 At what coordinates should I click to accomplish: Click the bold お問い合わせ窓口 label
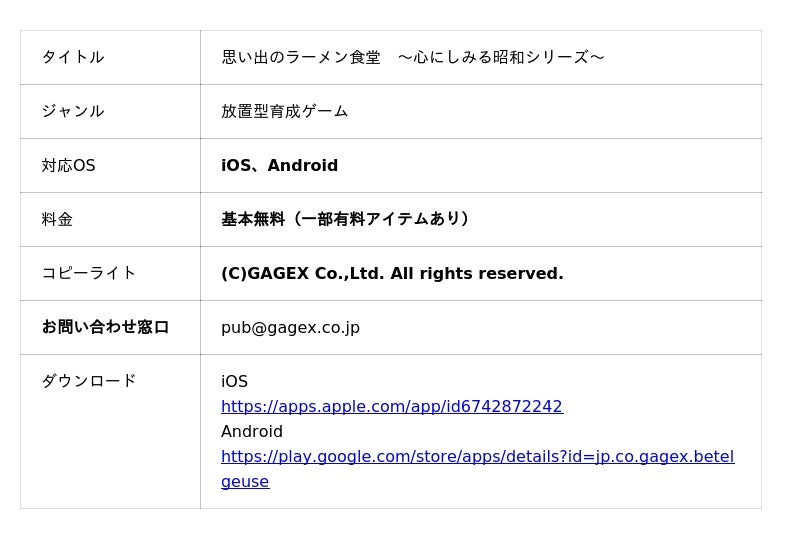pos(105,328)
